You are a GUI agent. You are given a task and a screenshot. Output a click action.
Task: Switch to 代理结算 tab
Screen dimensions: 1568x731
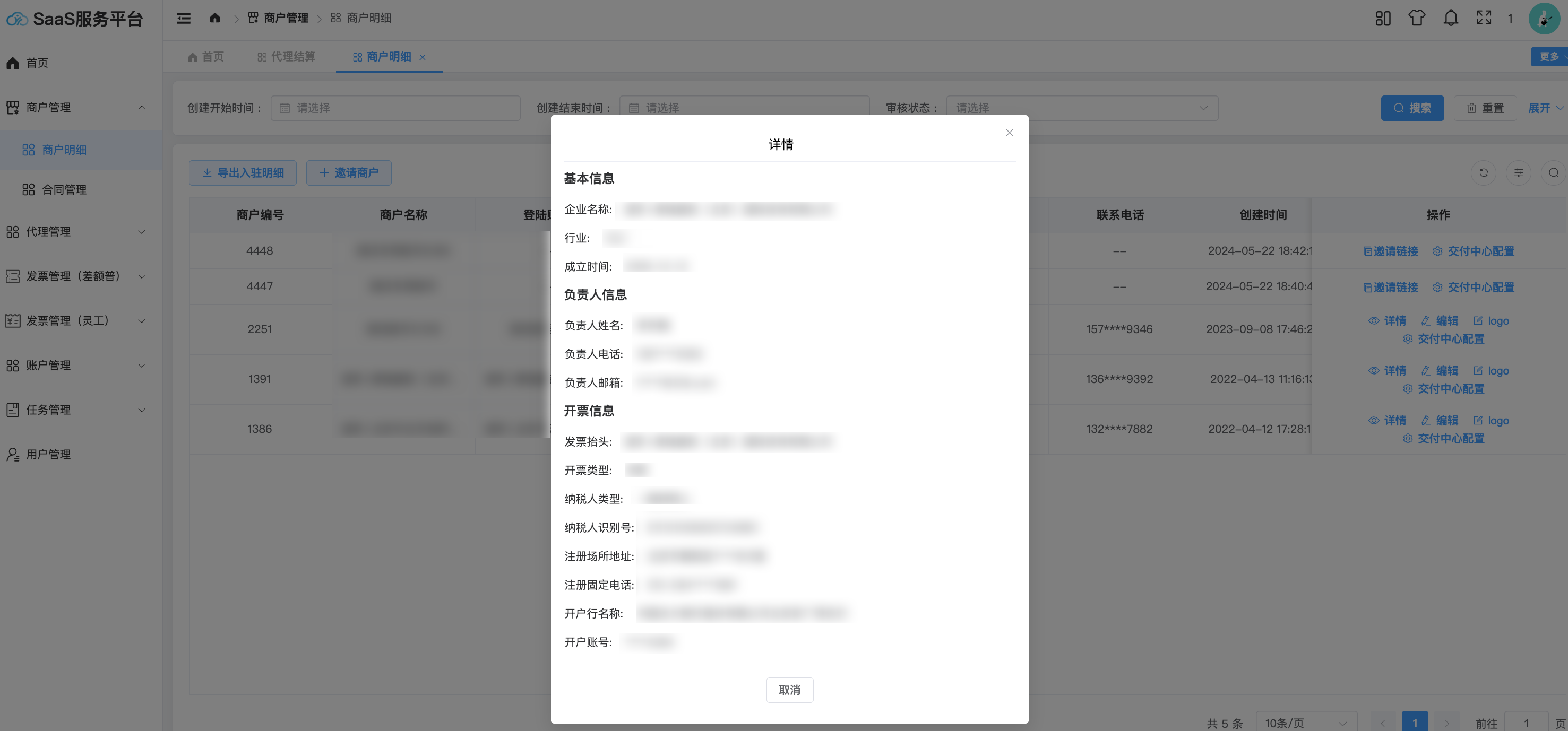[x=286, y=57]
